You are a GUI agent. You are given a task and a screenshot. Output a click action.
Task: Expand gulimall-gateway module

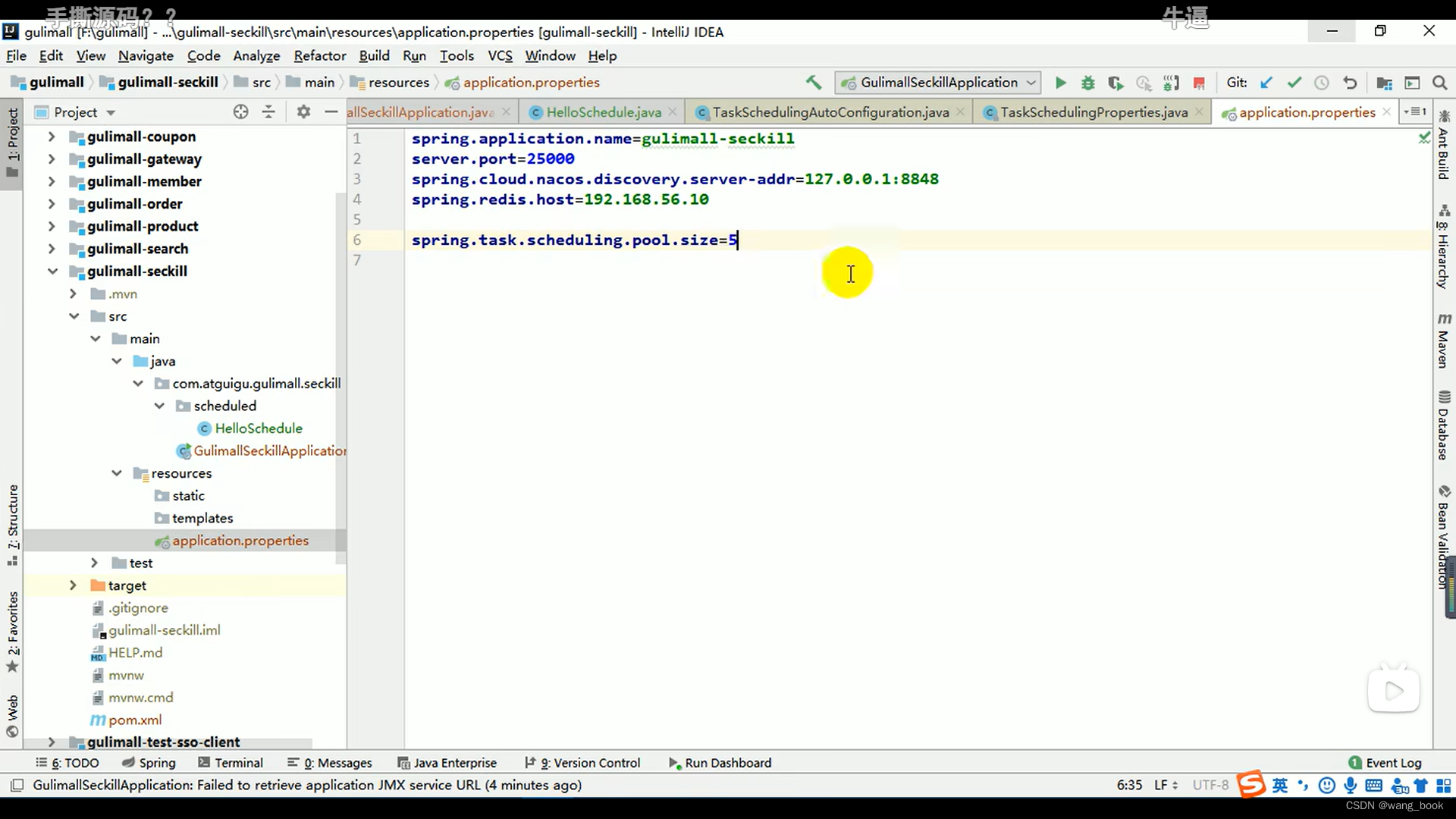[52, 159]
